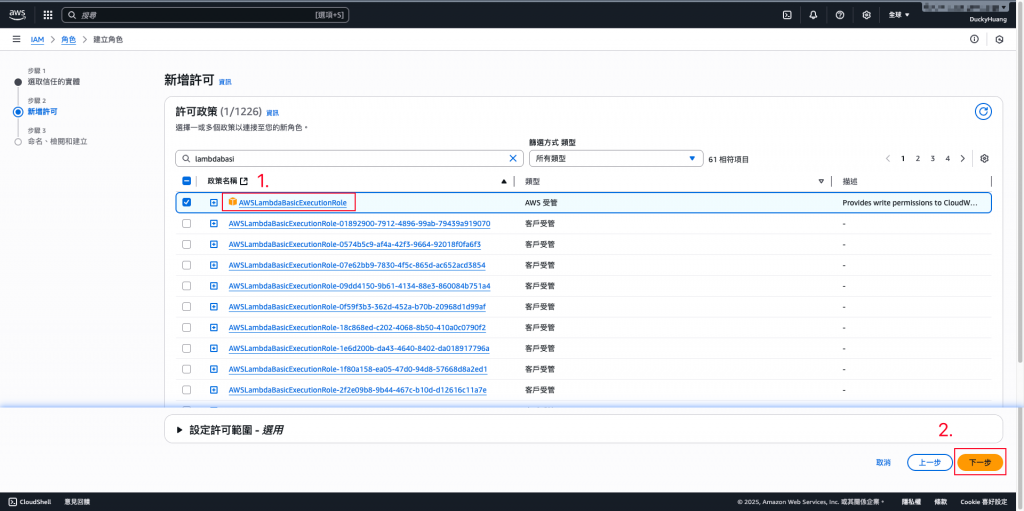Open info panel icon in breadcrumb bar
Screen dimensions: 1024x511
pyautogui.click(x=974, y=39)
